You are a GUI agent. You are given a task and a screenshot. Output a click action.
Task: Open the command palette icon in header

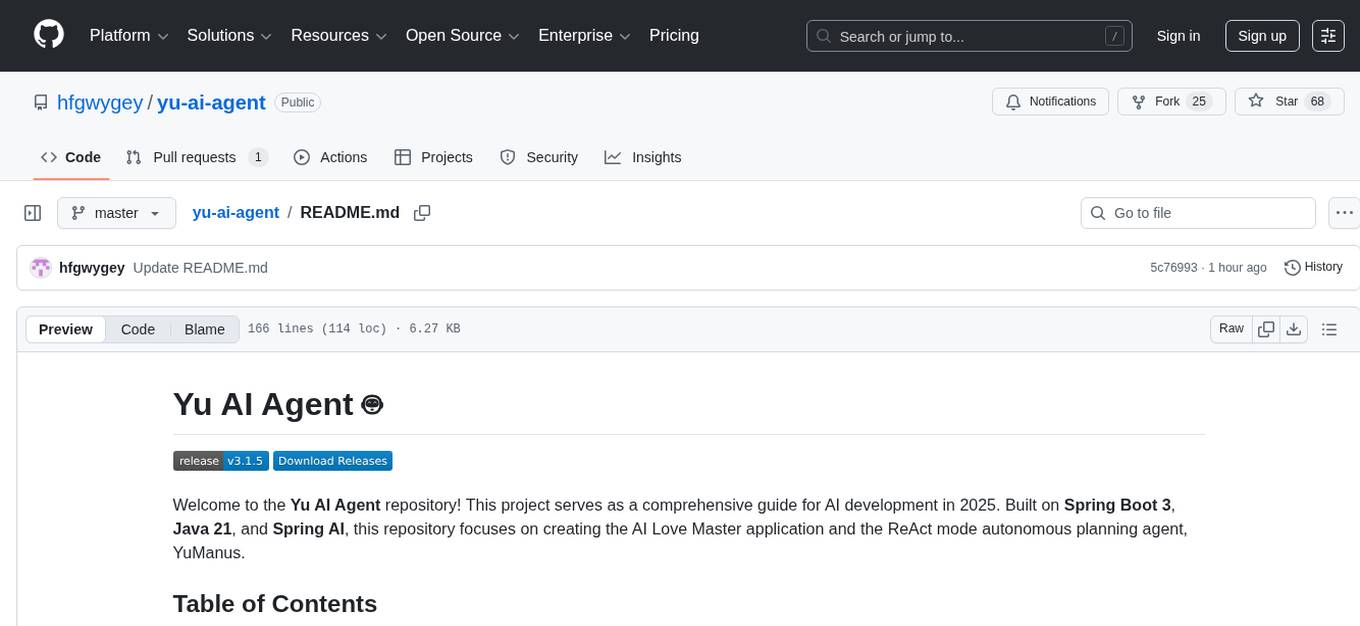click(x=1328, y=36)
